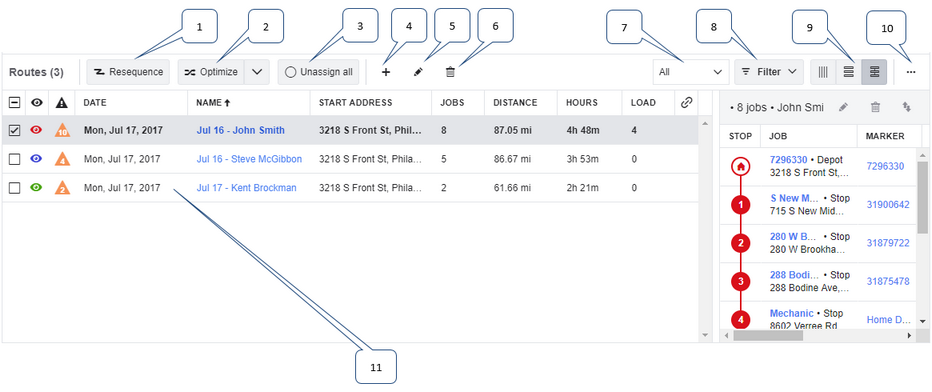This screenshot has height=392, width=932.
Task: Open the All dropdown selector
Action: tap(691, 72)
